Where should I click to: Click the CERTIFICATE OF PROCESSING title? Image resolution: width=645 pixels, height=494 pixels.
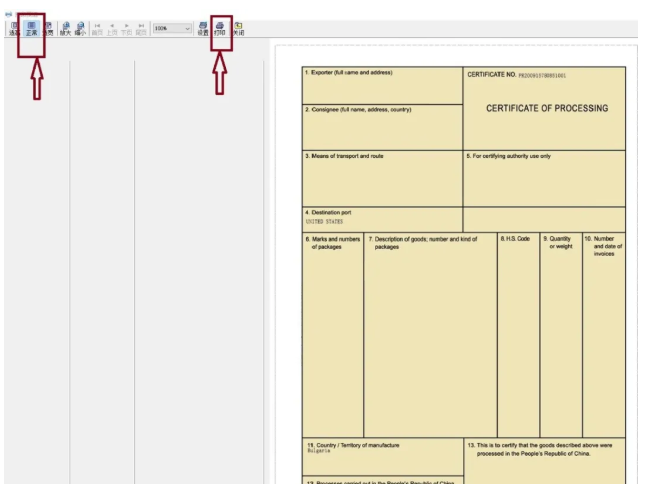(546, 109)
